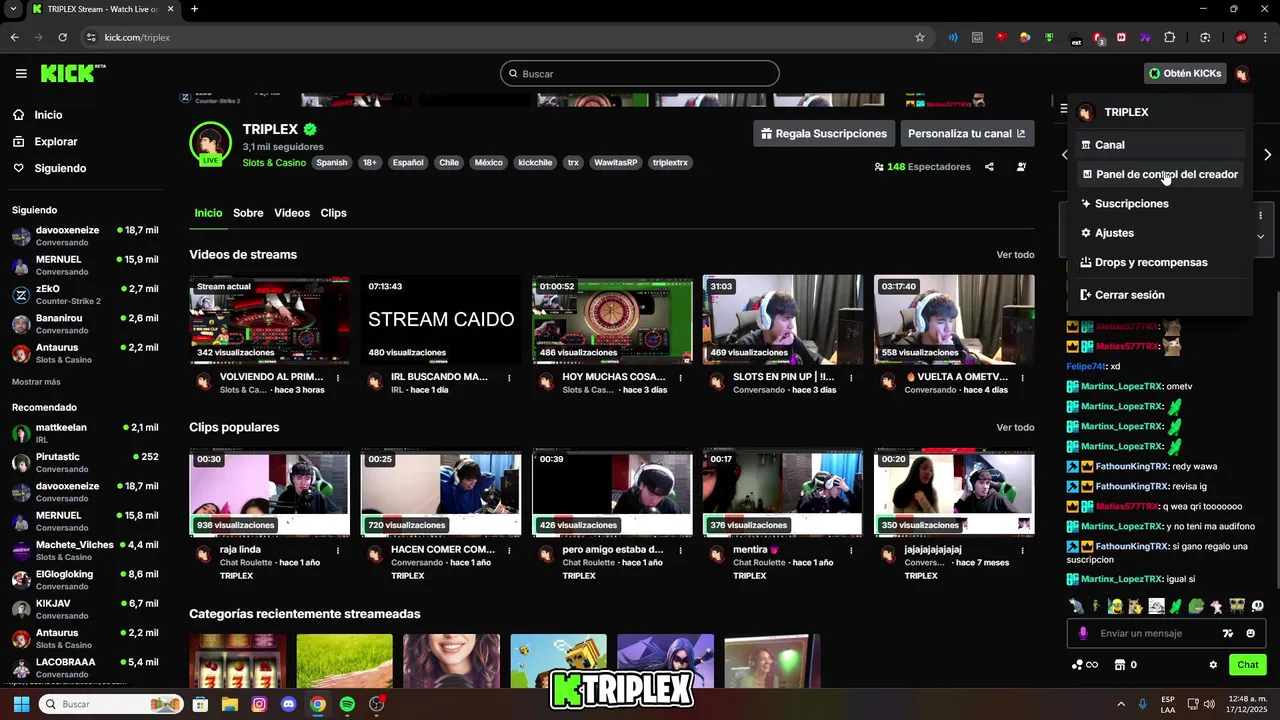Open zEkO channel in the sidebar

pyautogui.click(x=85, y=295)
